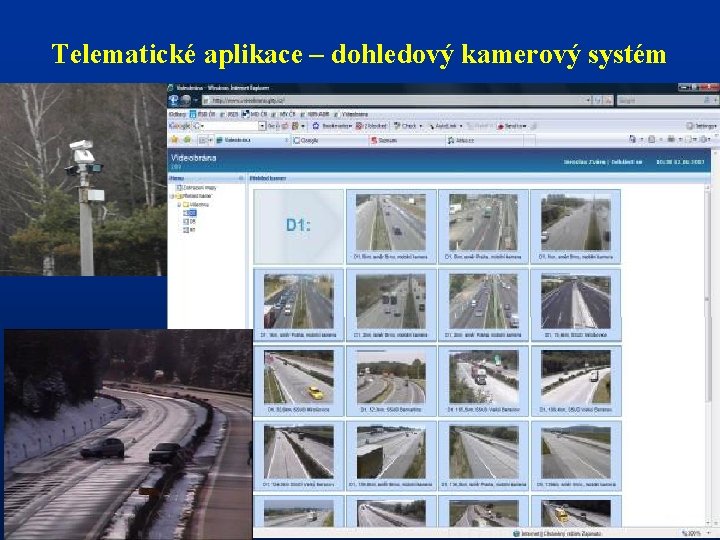Image resolution: width=720 pixels, height=540 pixels.
Task: Click the Internet zone indicator in status bar
Action: (x=557, y=534)
